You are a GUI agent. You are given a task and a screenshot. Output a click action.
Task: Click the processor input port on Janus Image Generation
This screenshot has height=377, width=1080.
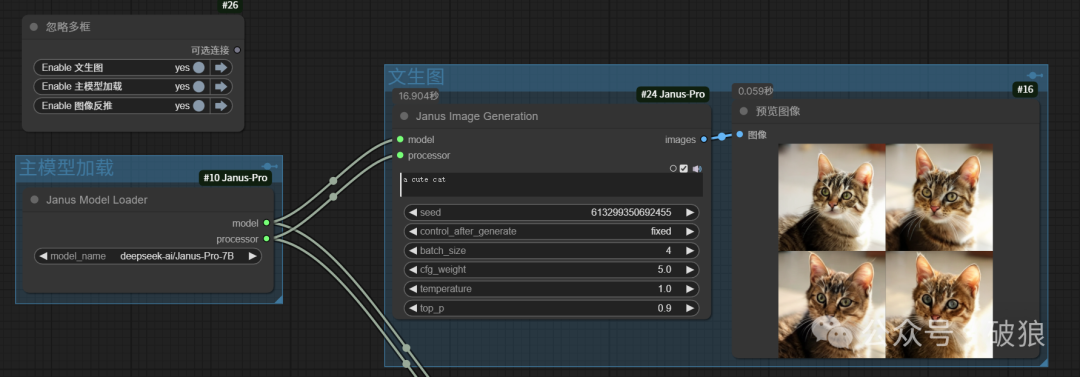pyautogui.click(x=400, y=155)
